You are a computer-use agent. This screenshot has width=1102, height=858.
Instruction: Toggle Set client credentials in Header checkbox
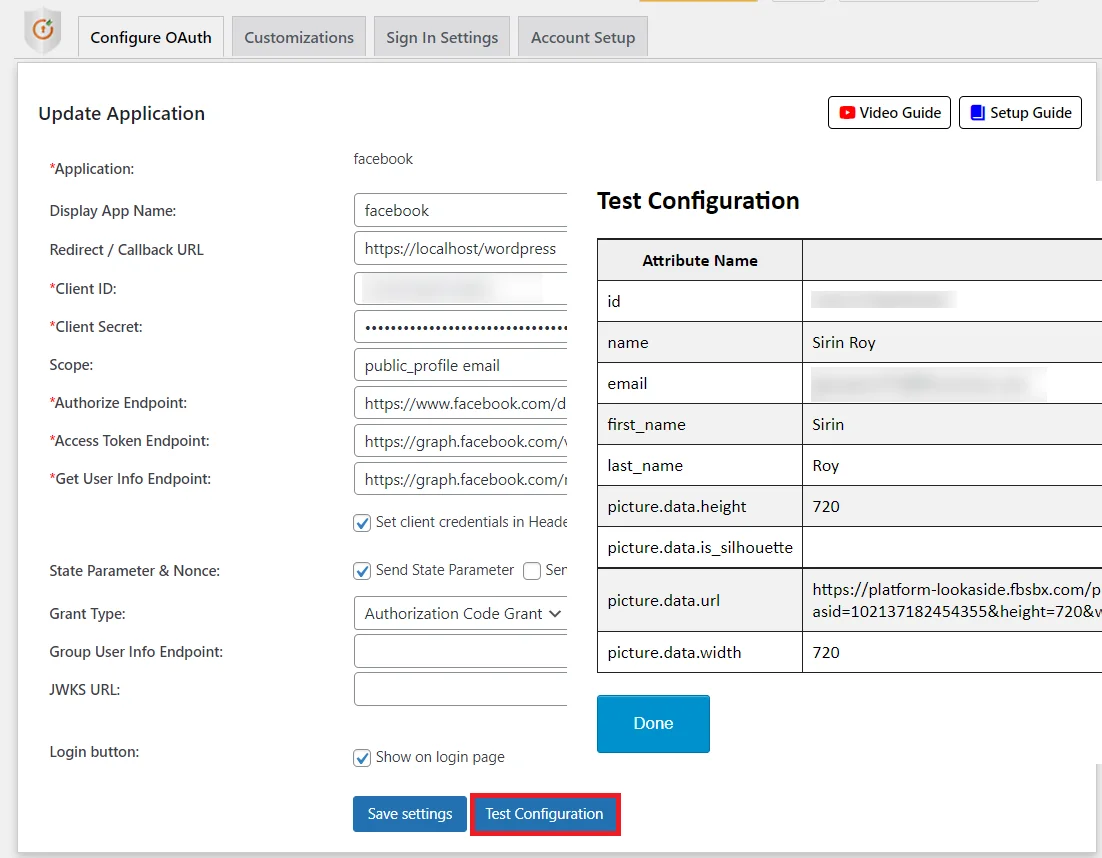(x=362, y=523)
